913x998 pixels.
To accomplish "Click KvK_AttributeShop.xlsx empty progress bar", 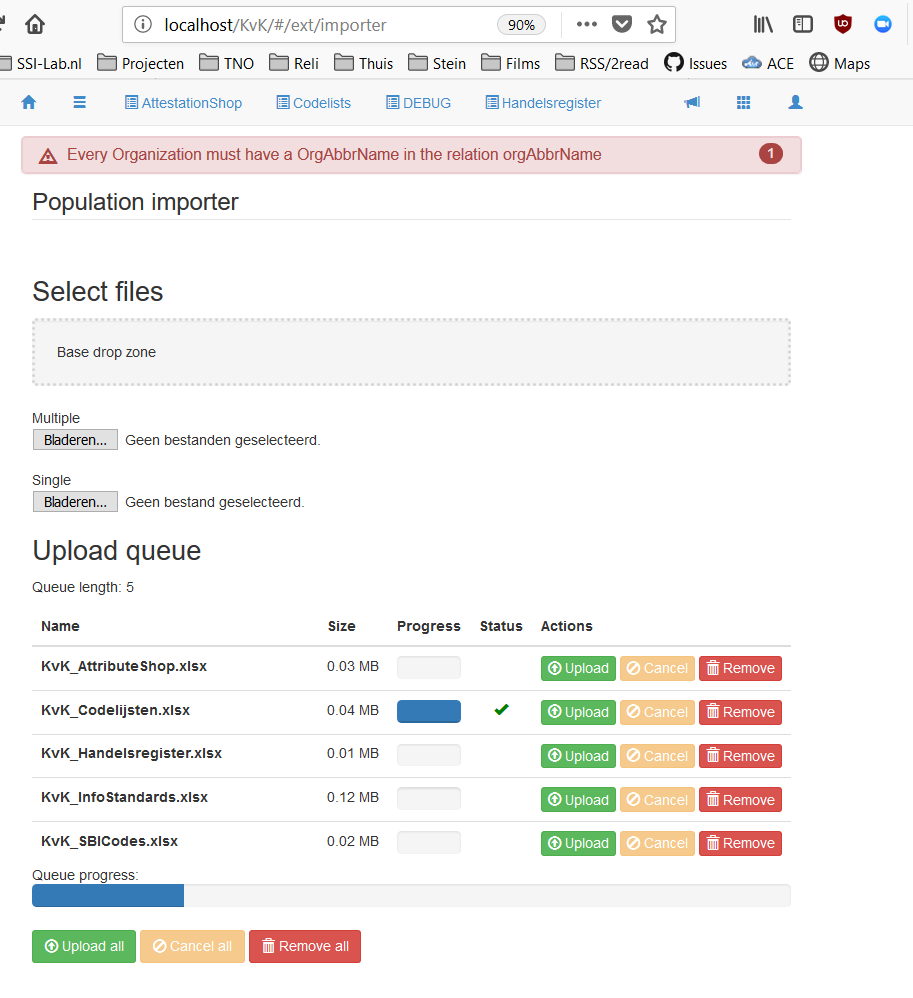I will pyautogui.click(x=429, y=668).
